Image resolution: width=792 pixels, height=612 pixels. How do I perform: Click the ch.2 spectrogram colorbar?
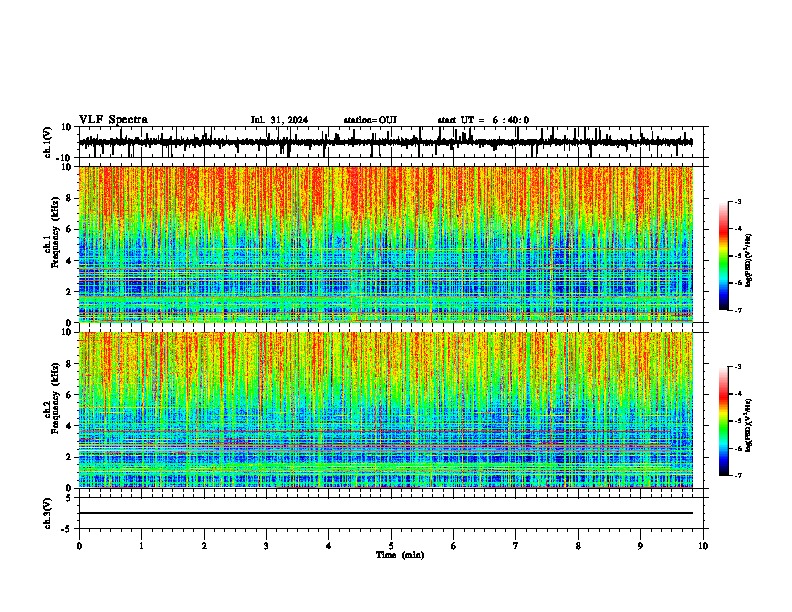click(x=723, y=421)
